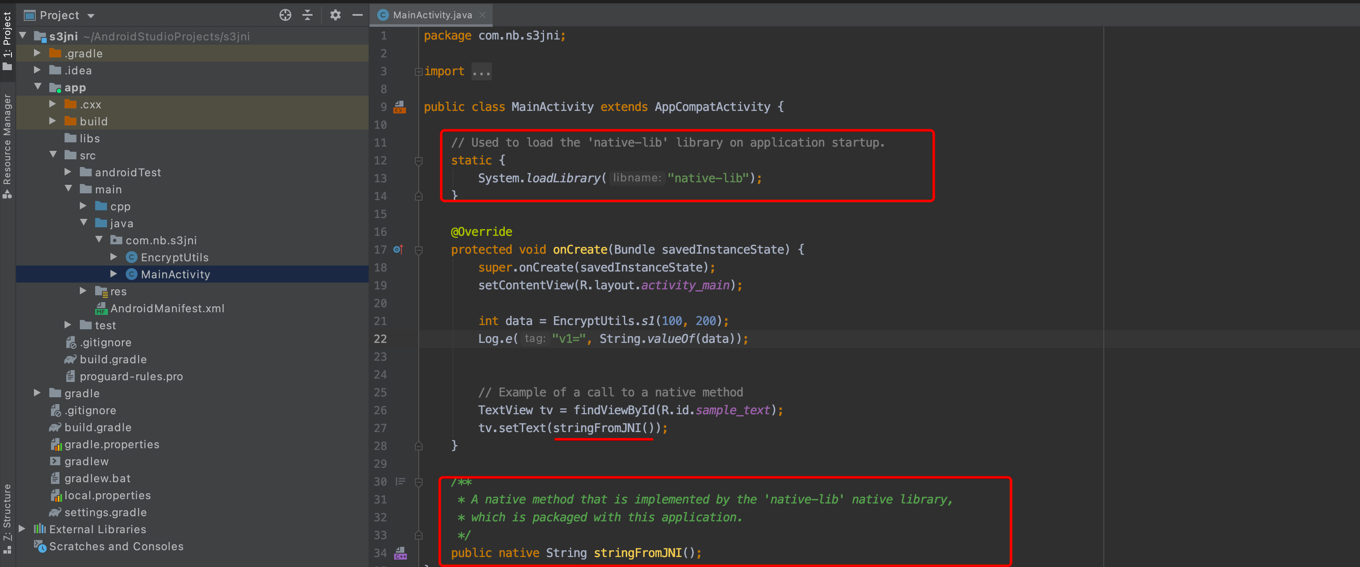Image resolution: width=1360 pixels, height=567 pixels.
Task: Open Project panel settings gear
Action: (x=335, y=15)
